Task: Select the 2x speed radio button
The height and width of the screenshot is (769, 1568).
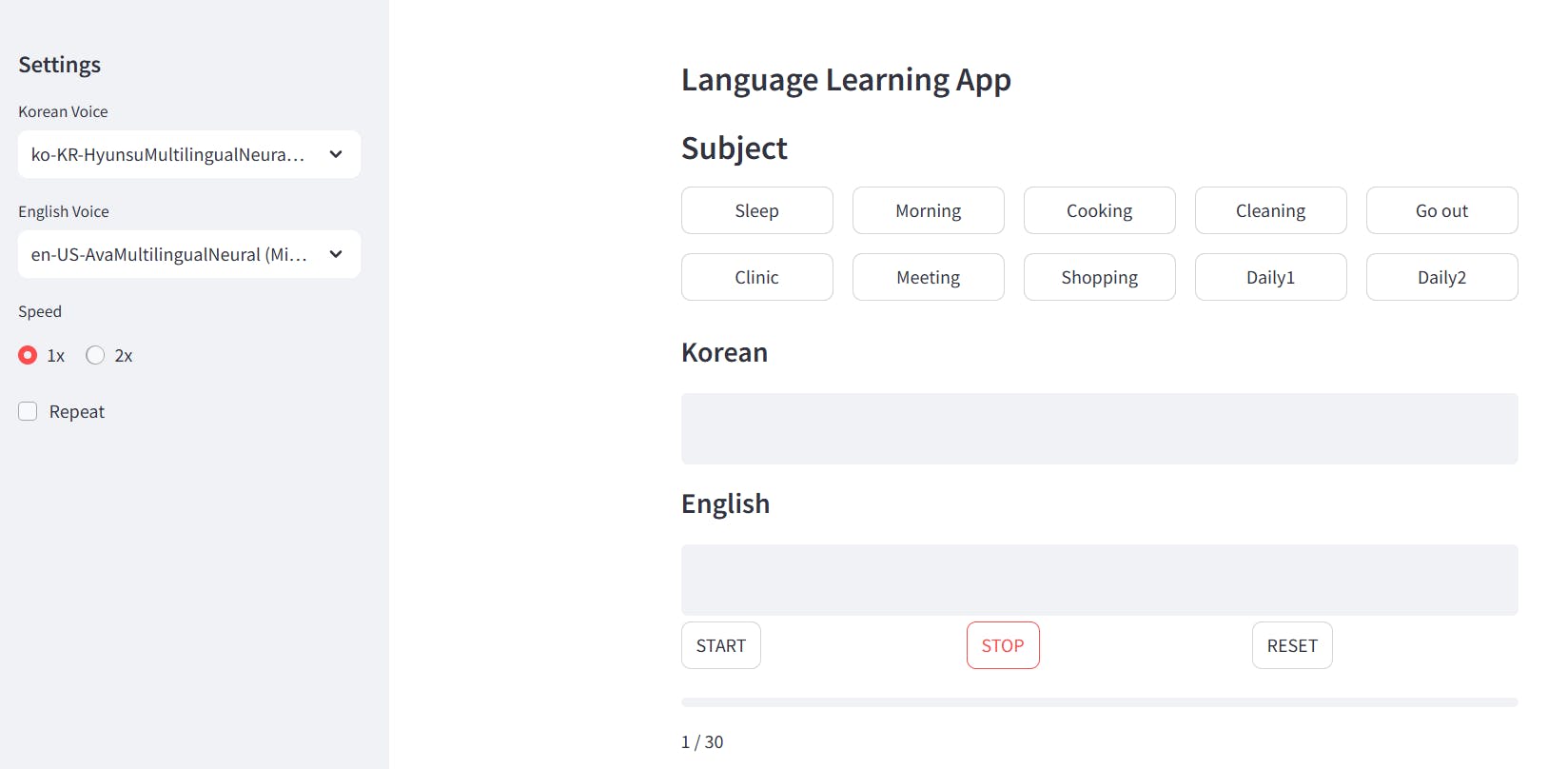Action: 95,355
